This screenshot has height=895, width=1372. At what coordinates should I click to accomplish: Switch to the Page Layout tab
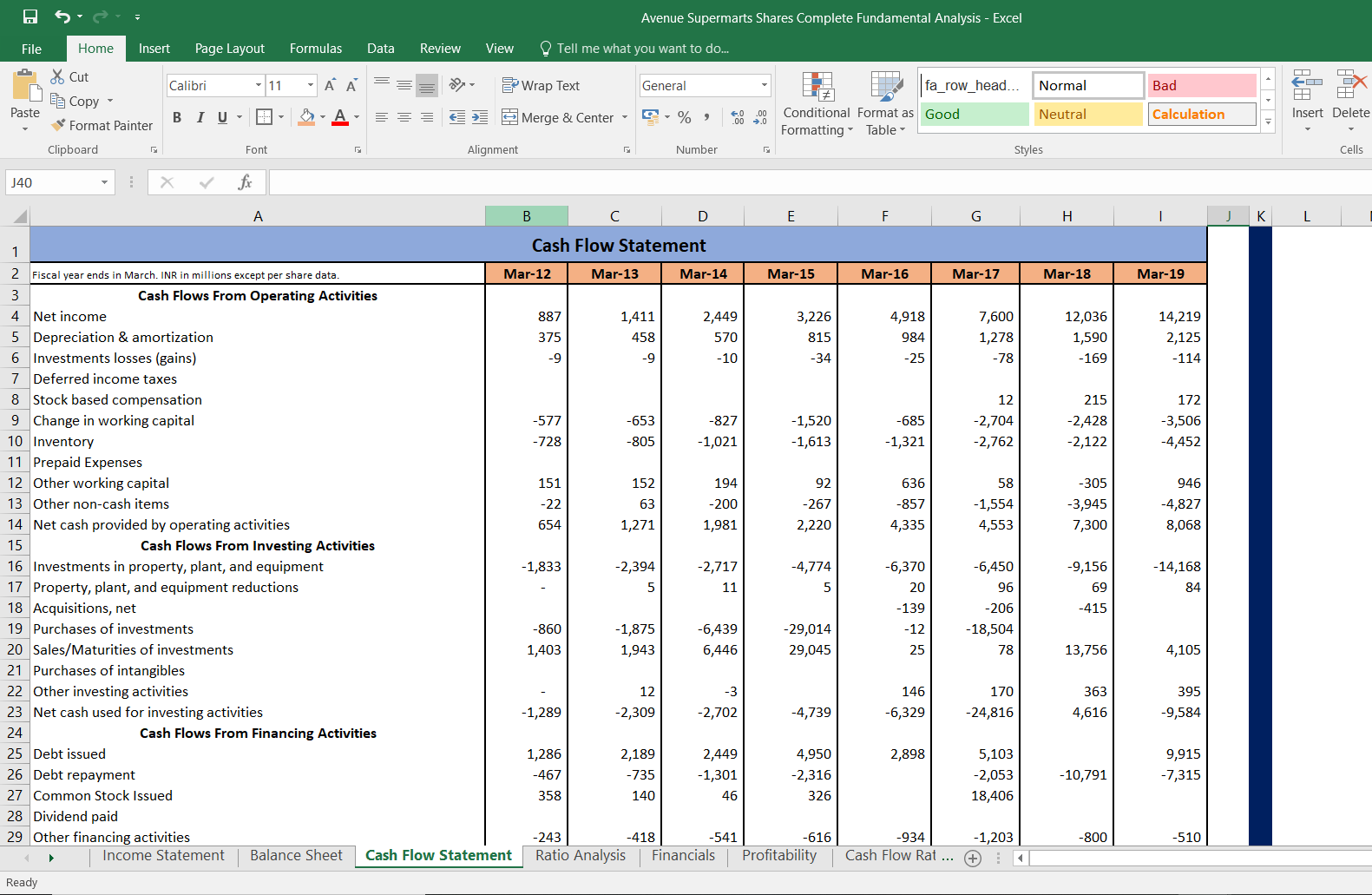[230, 49]
